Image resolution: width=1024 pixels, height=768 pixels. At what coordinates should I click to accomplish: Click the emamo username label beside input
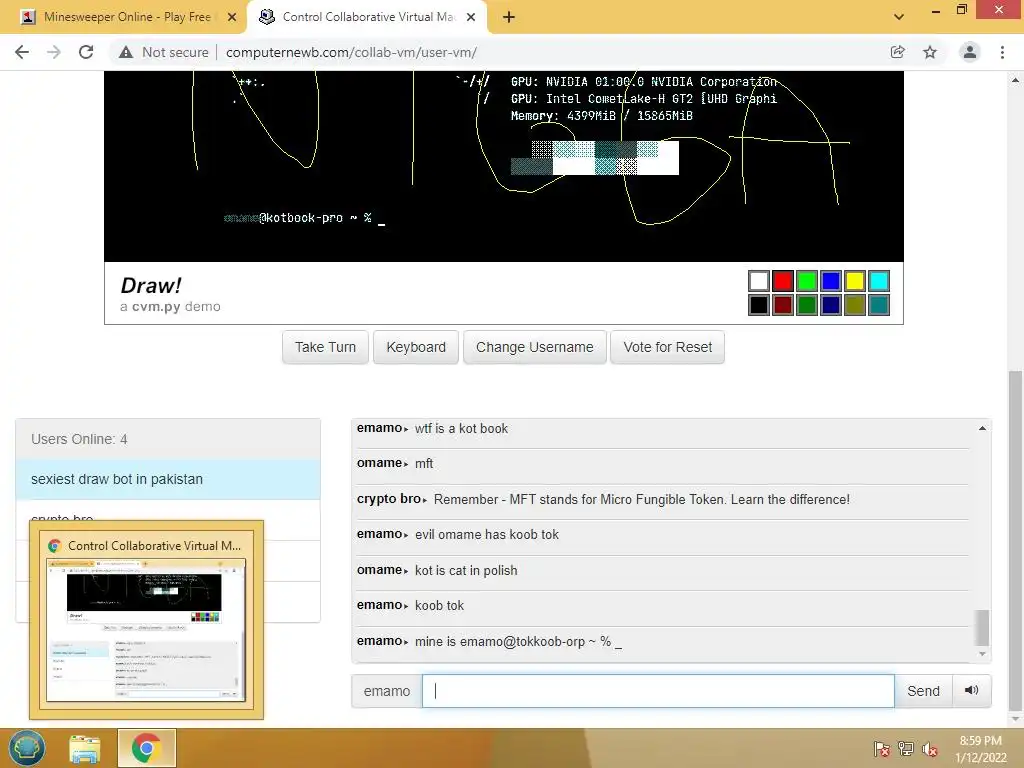(387, 691)
